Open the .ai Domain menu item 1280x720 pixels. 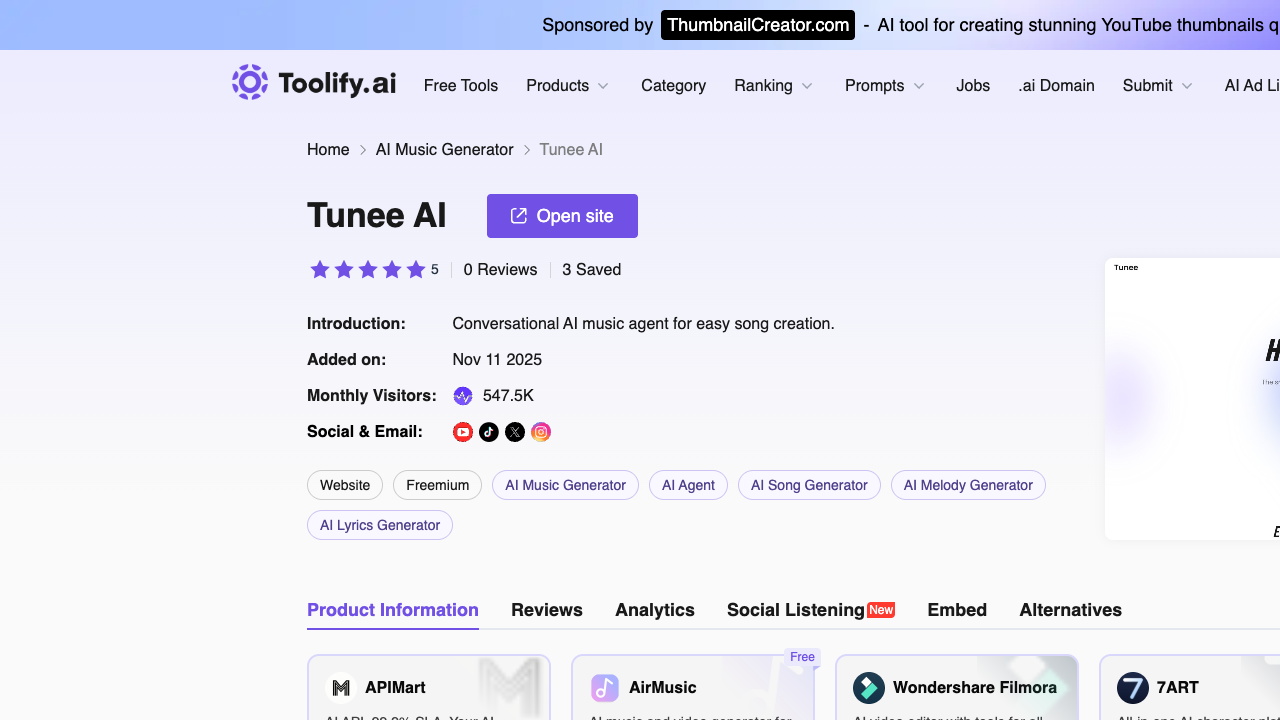tap(1056, 86)
